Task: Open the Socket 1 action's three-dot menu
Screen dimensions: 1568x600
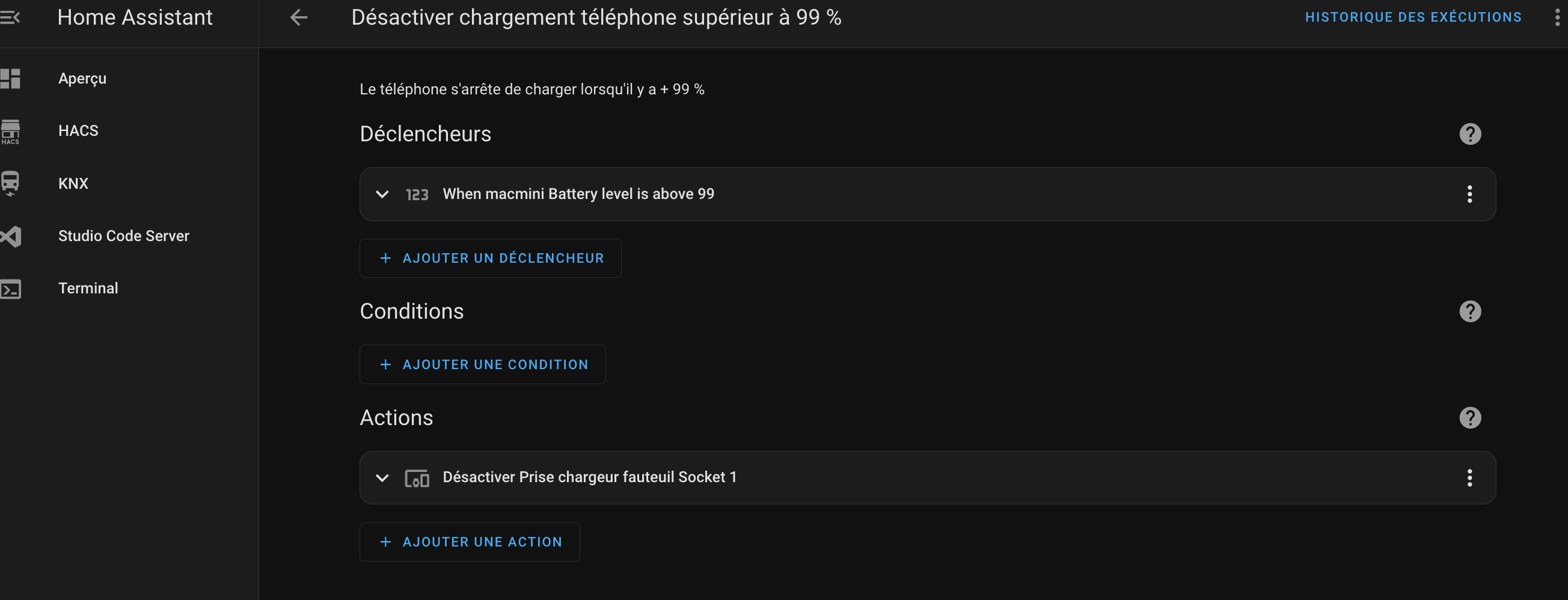Action: [x=1469, y=478]
